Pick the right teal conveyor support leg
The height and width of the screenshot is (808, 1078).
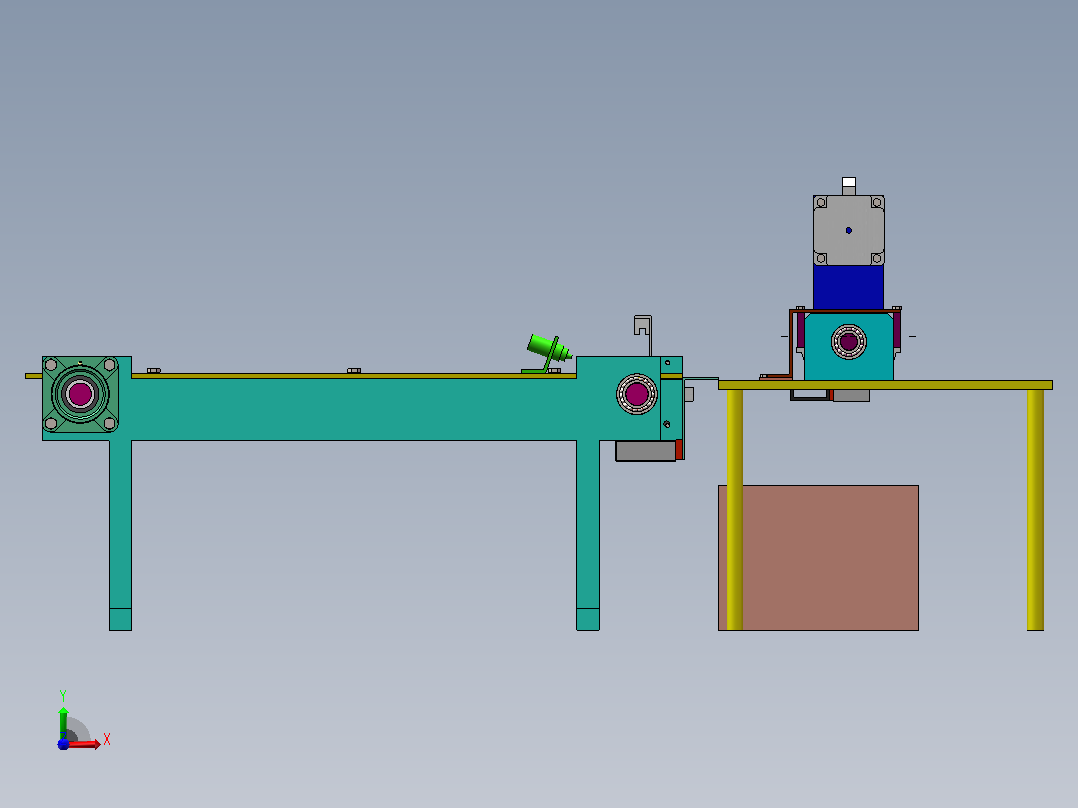(588, 535)
